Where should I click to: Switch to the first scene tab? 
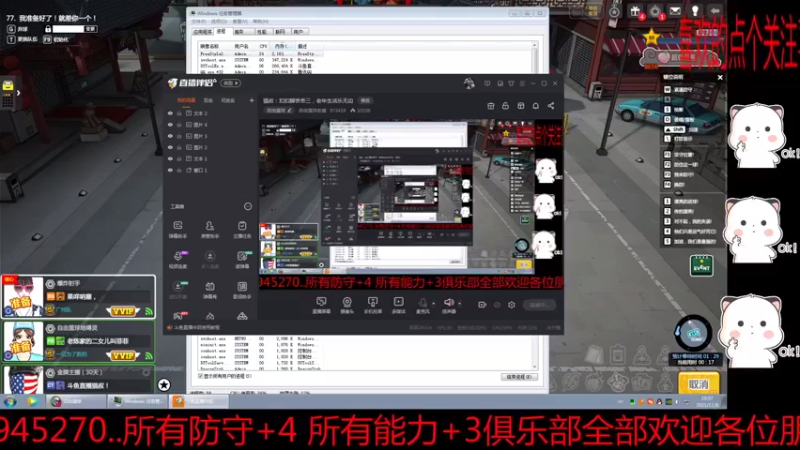click(x=186, y=101)
